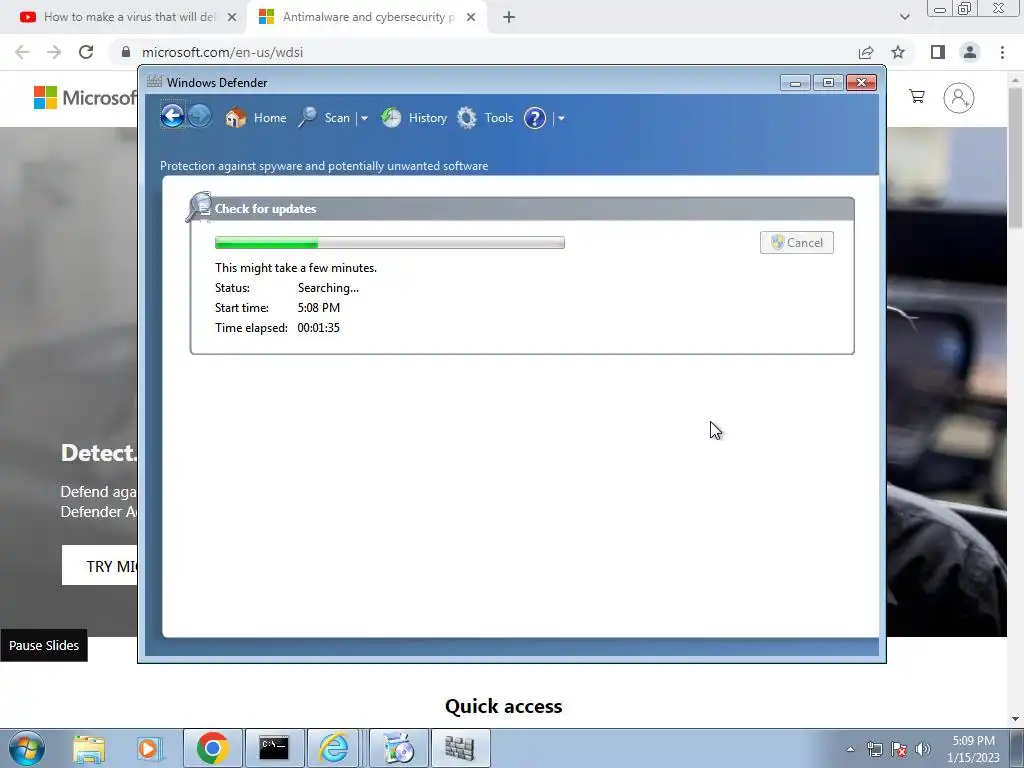
Task: Click the Start time value 5:08 PM
Action: tap(319, 308)
